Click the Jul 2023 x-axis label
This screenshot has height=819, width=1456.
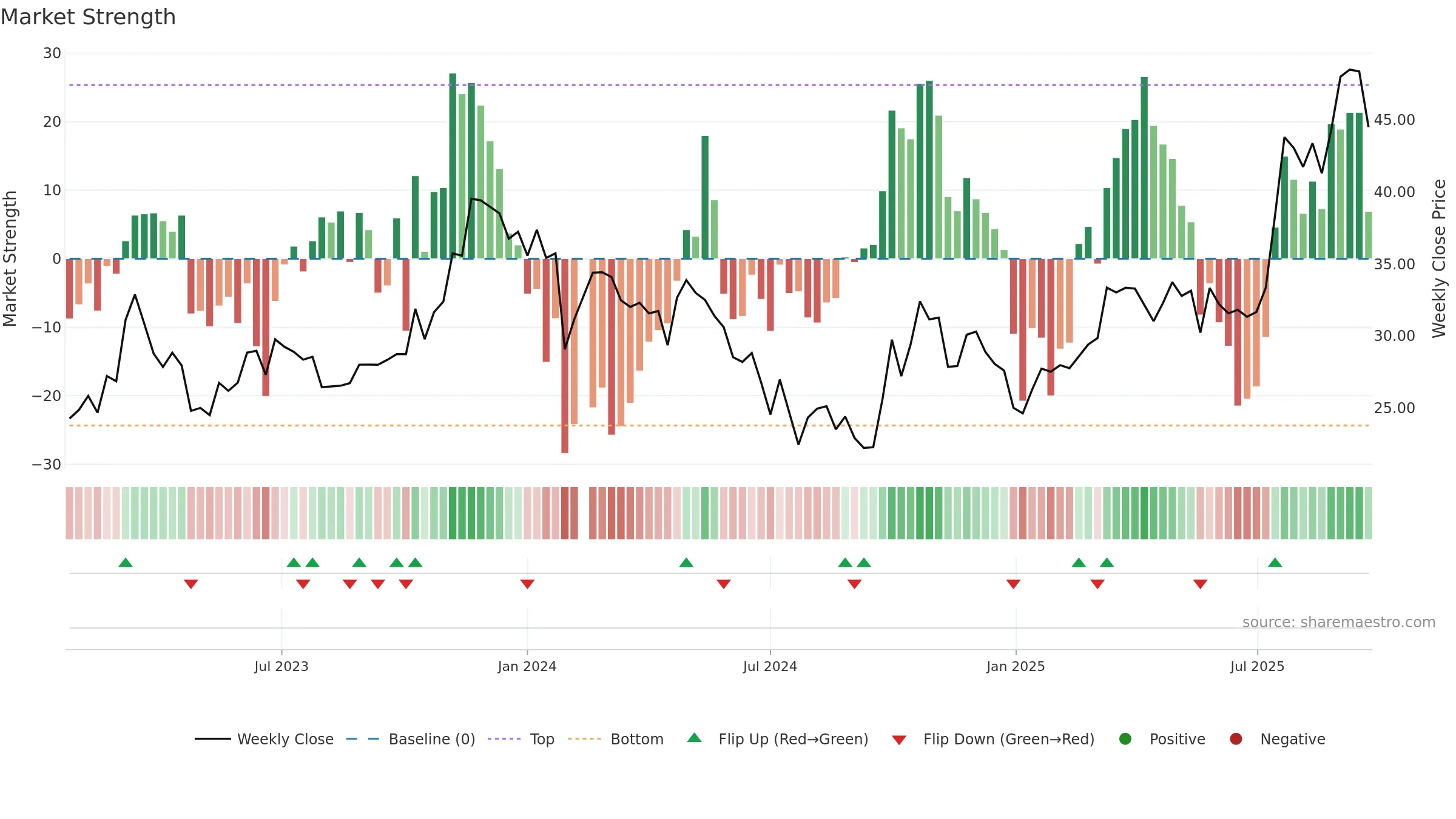tap(281, 666)
